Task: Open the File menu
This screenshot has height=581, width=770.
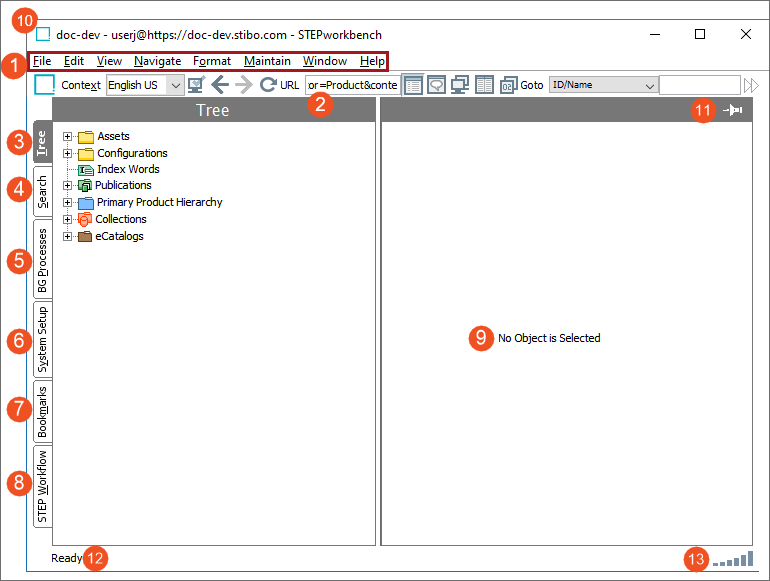Action: (42, 61)
